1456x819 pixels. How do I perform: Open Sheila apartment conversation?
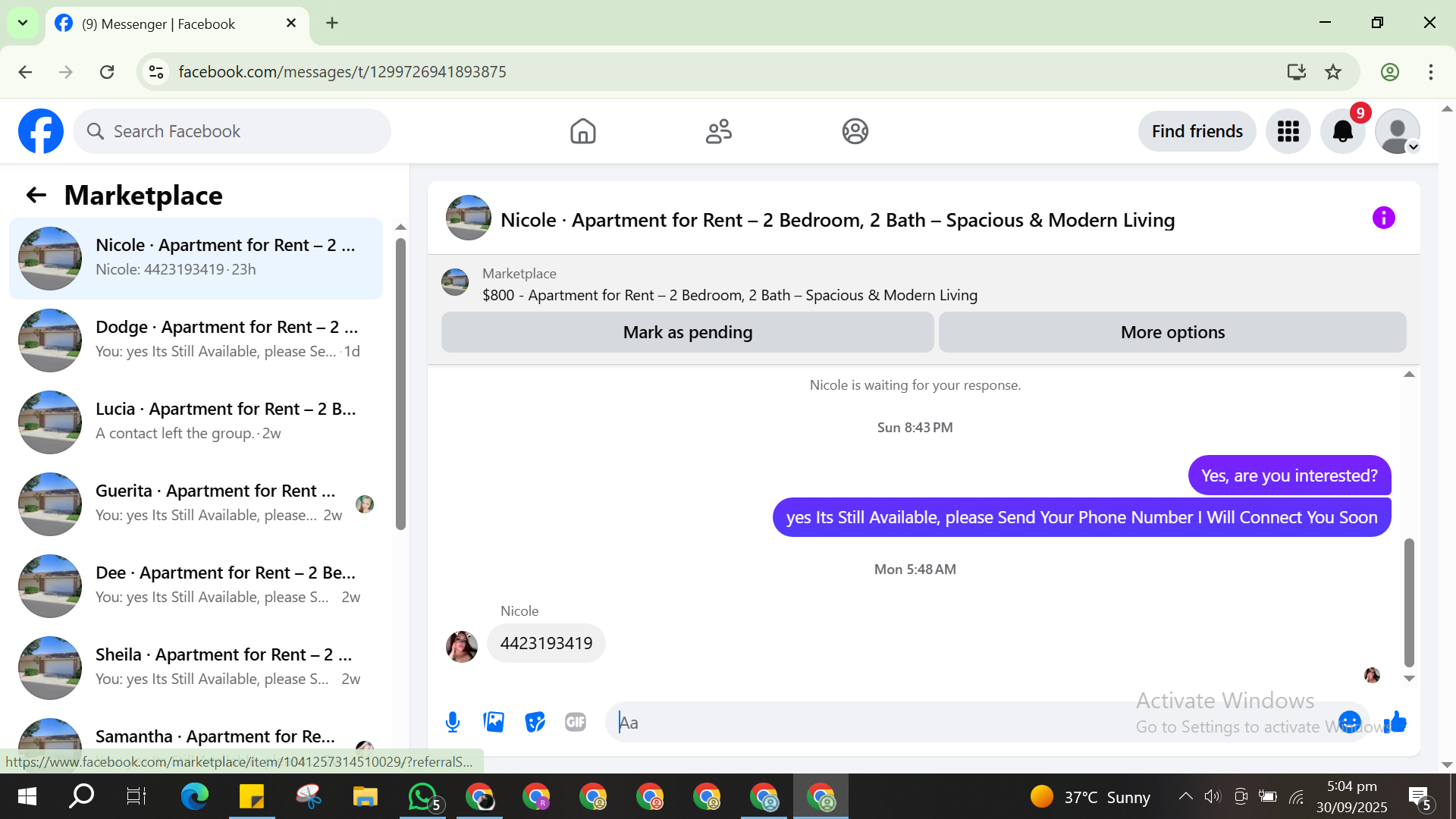click(196, 667)
